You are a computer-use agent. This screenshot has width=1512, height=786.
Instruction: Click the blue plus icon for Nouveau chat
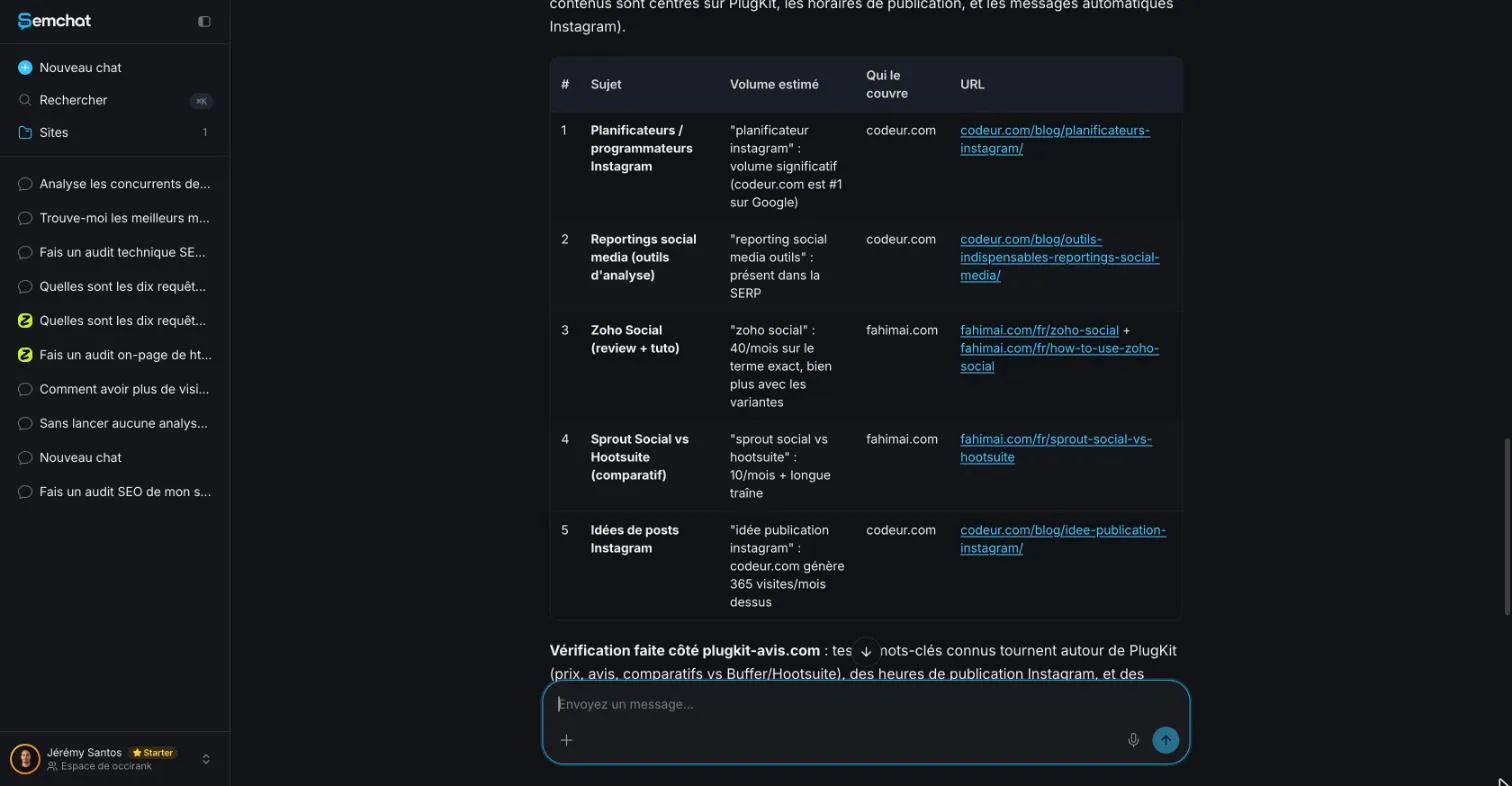point(25,67)
